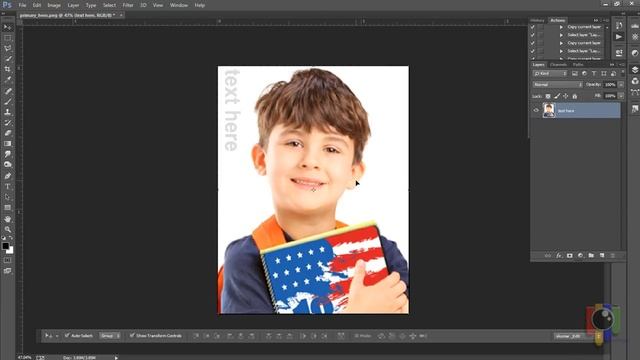Click Add layer style fx icon
The height and width of the screenshot is (360, 640).
tap(559, 256)
